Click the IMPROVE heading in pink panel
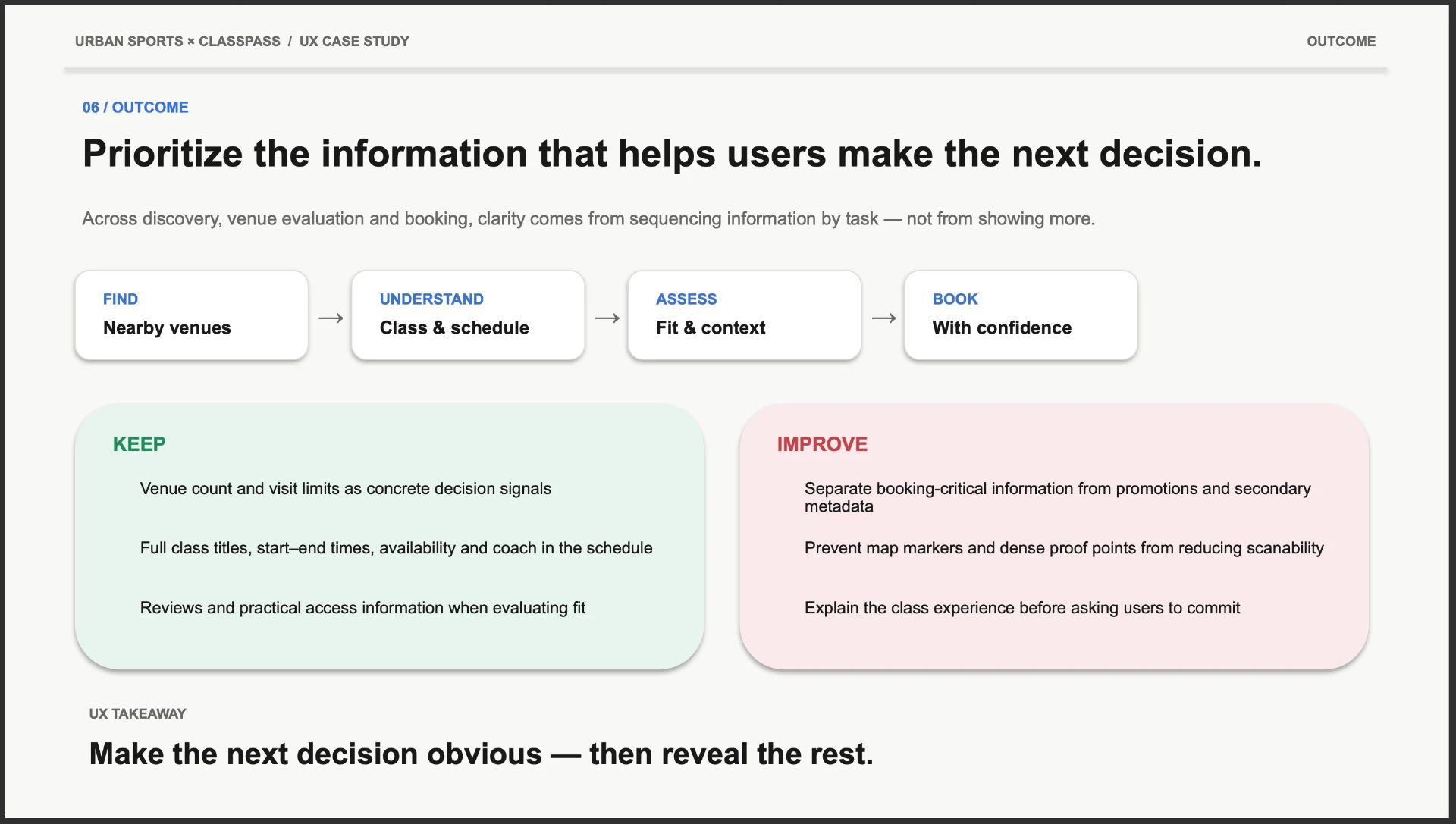The image size is (1456, 824). tap(822, 444)
